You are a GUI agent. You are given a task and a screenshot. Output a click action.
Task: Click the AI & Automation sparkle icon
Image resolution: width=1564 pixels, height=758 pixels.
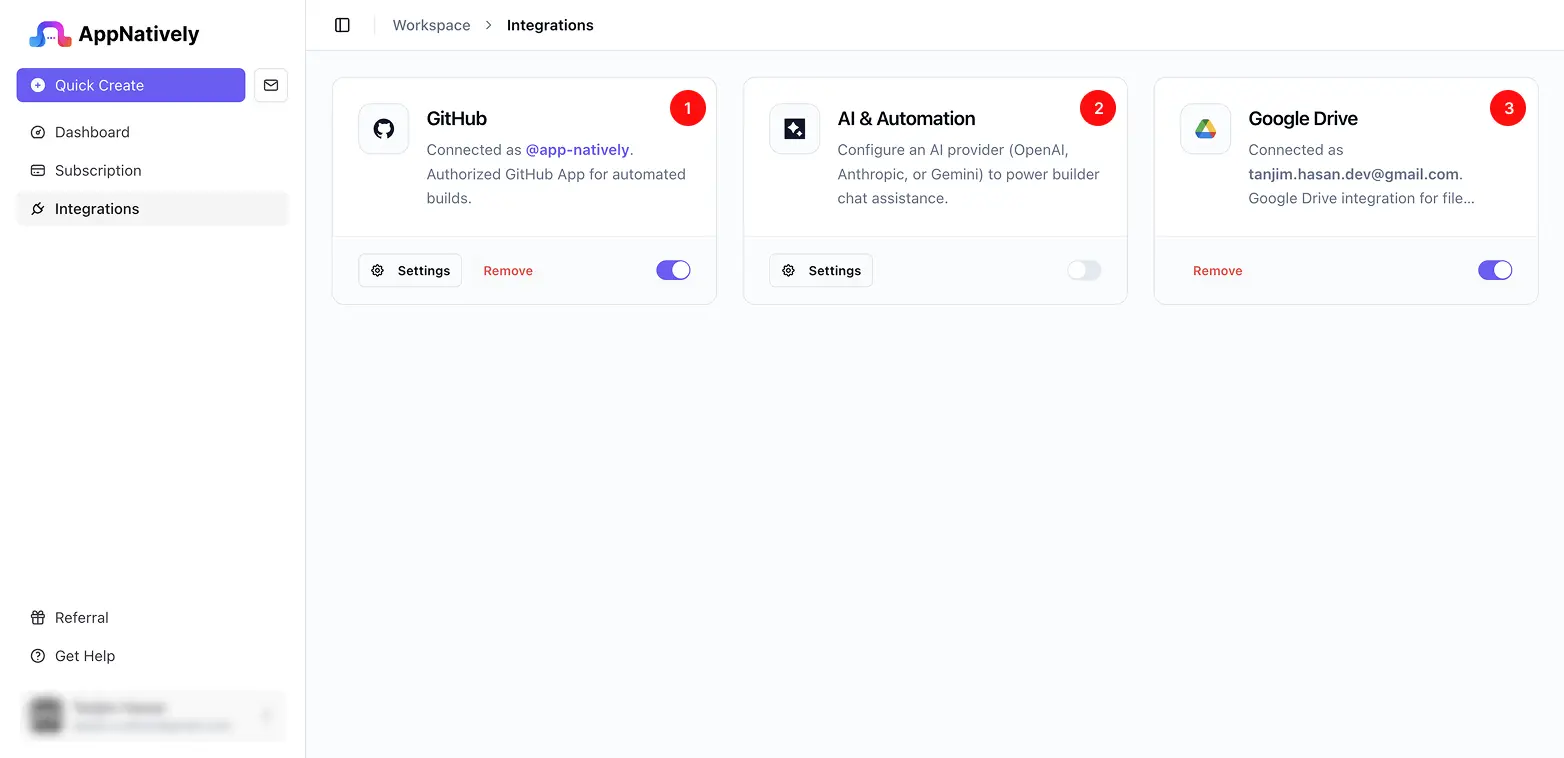795,129
